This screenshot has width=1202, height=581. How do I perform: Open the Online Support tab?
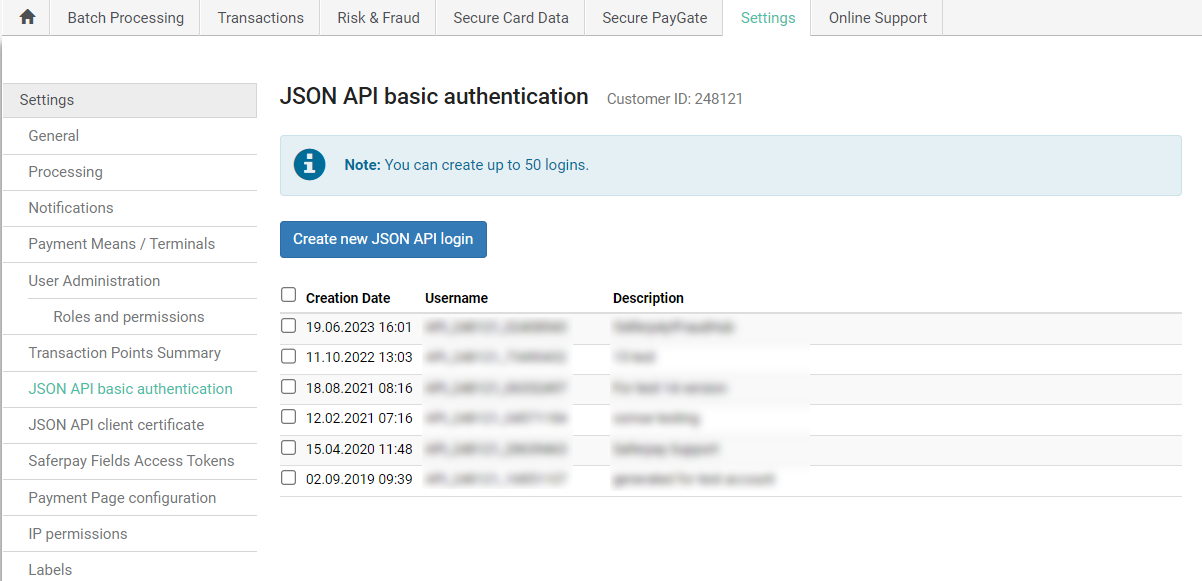point(875,17)
